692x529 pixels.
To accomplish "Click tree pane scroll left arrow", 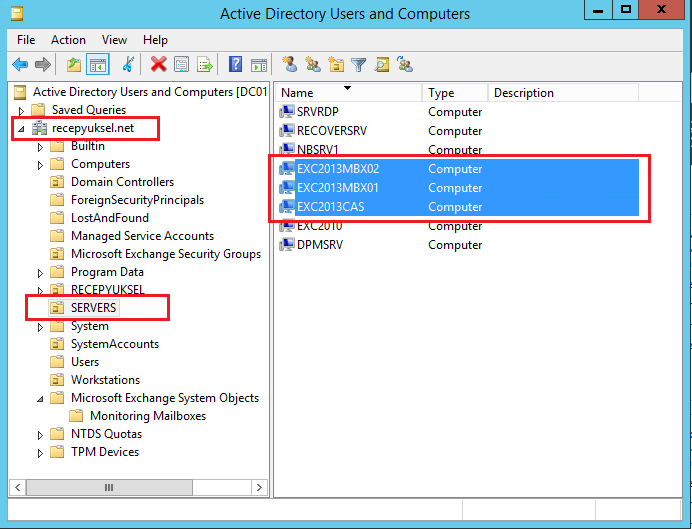I will (x=18, y=488).
